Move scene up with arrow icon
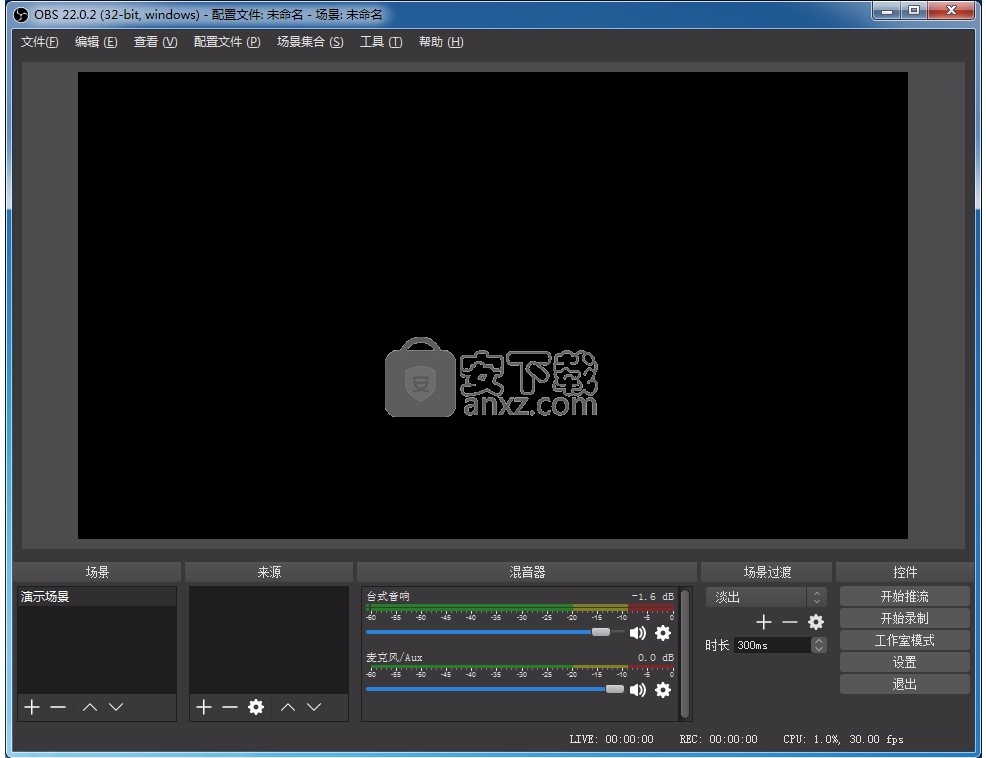 click(90, 707)
